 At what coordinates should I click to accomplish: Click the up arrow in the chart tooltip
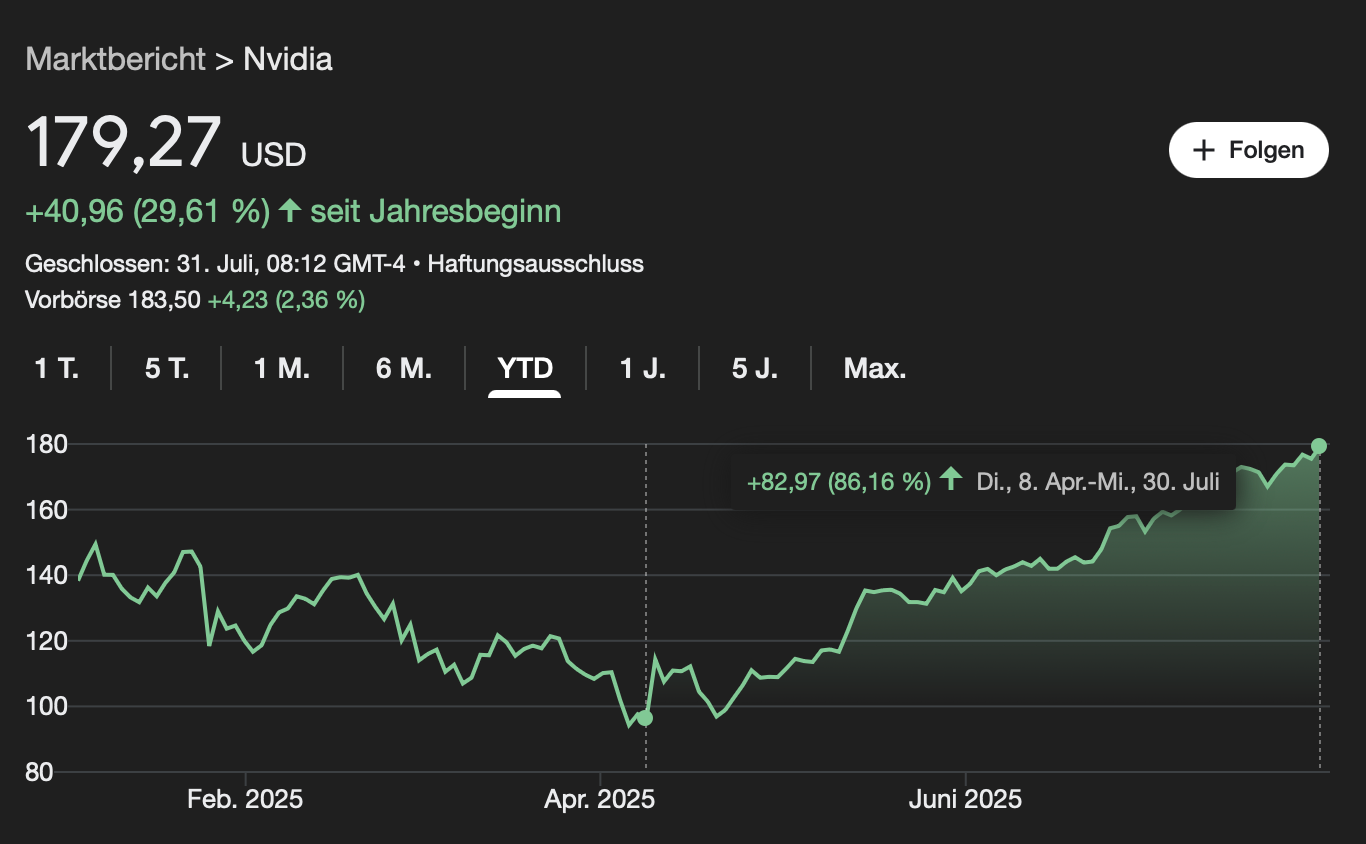[952, 481]
